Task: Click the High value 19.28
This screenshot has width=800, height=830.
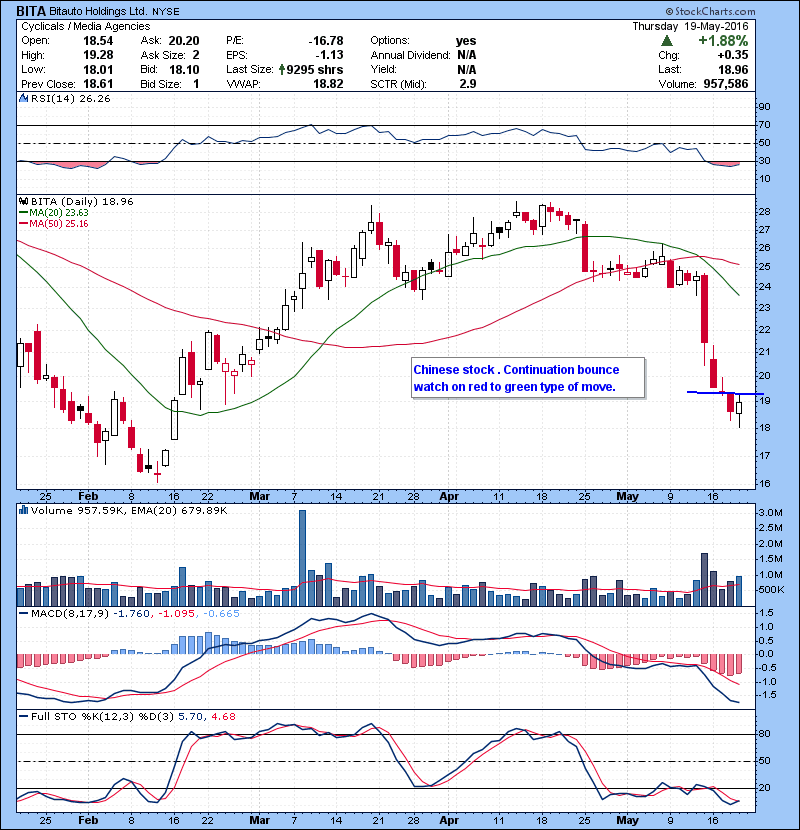Action: coord(98,55)
